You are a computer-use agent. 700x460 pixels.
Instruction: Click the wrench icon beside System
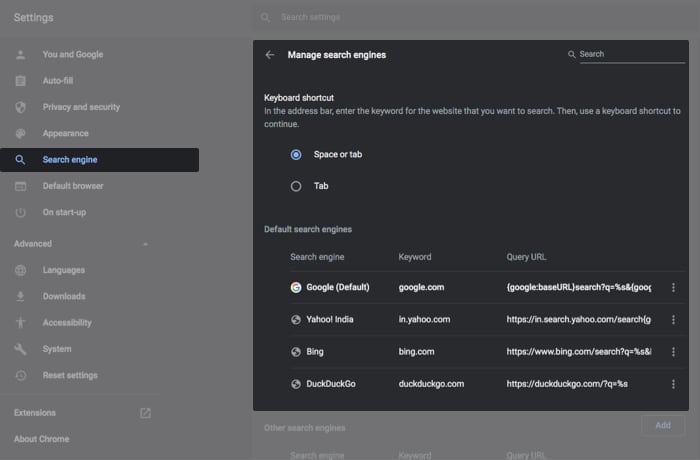[x=20, y=349]
